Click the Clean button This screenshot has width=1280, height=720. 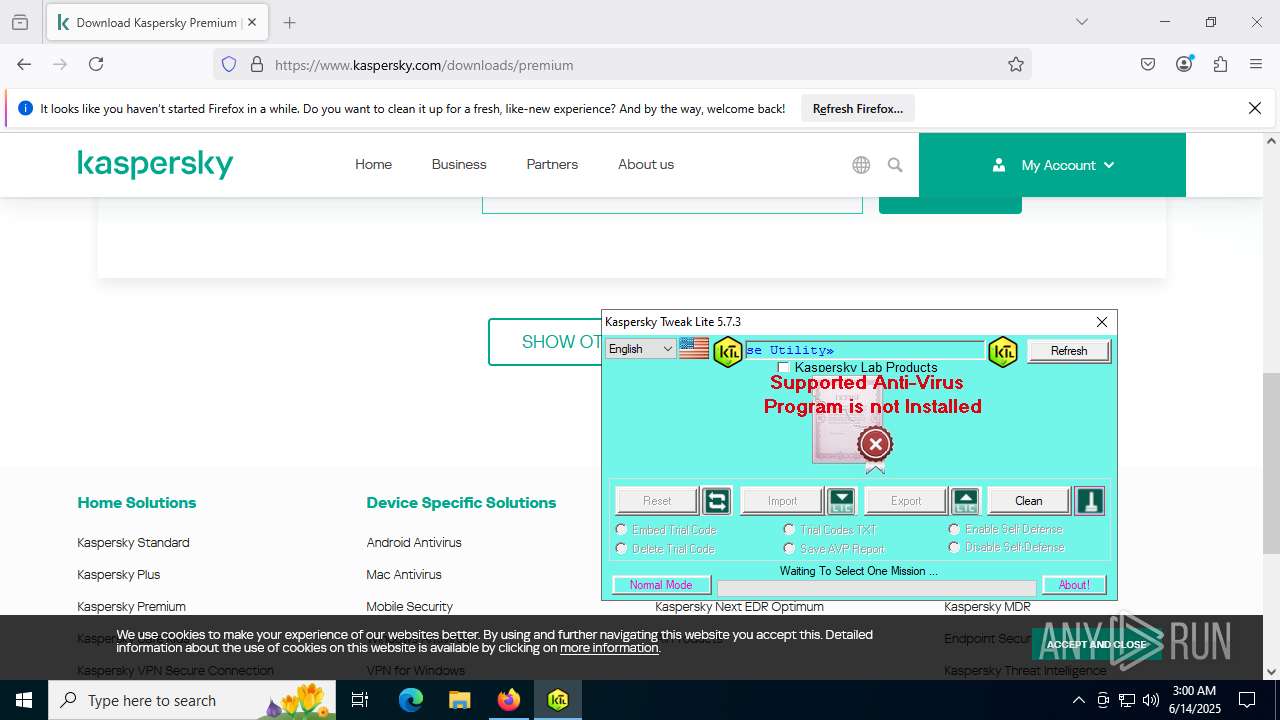click(x=1029, y=501)
